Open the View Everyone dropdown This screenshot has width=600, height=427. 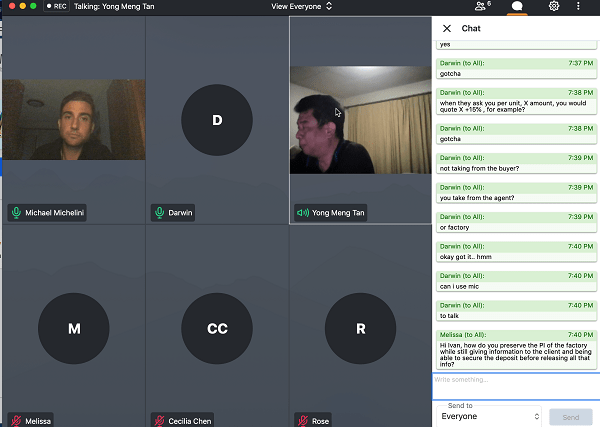pos(302,6)
